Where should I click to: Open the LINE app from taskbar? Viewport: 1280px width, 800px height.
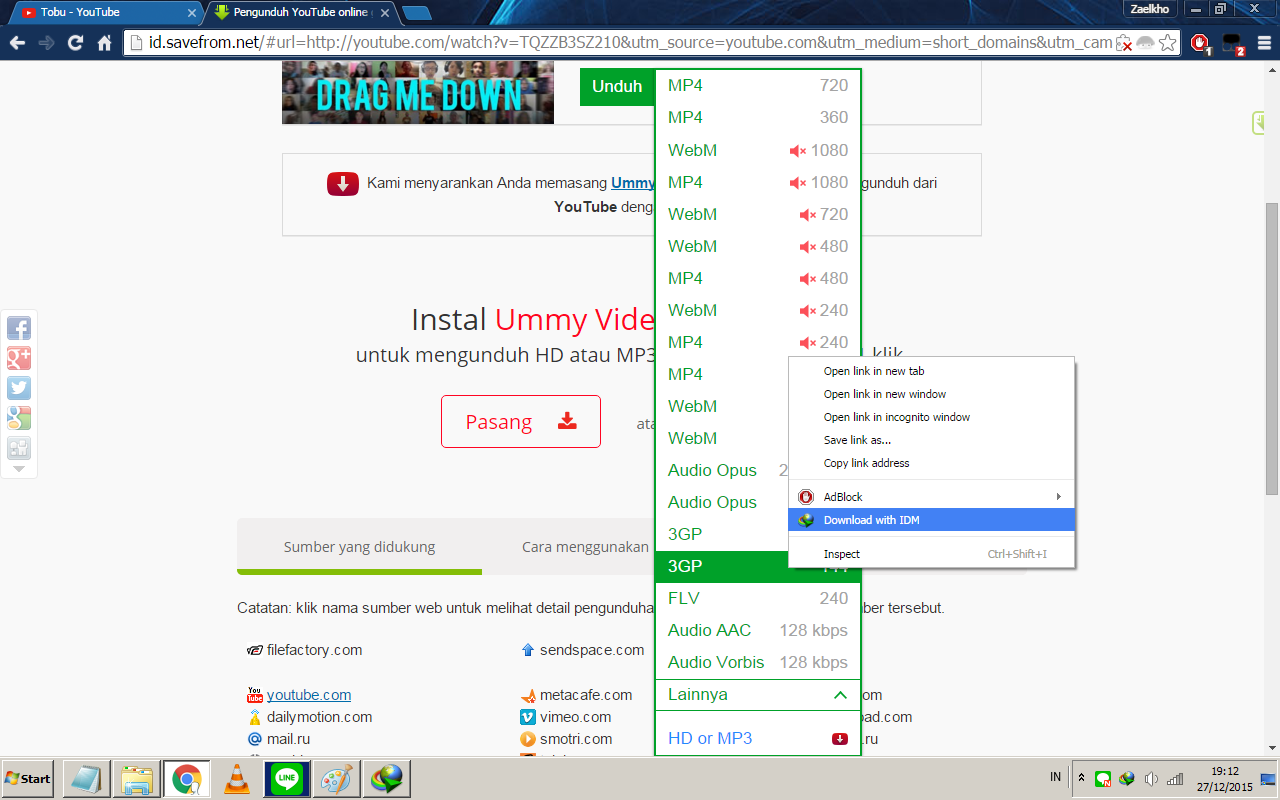288,778
